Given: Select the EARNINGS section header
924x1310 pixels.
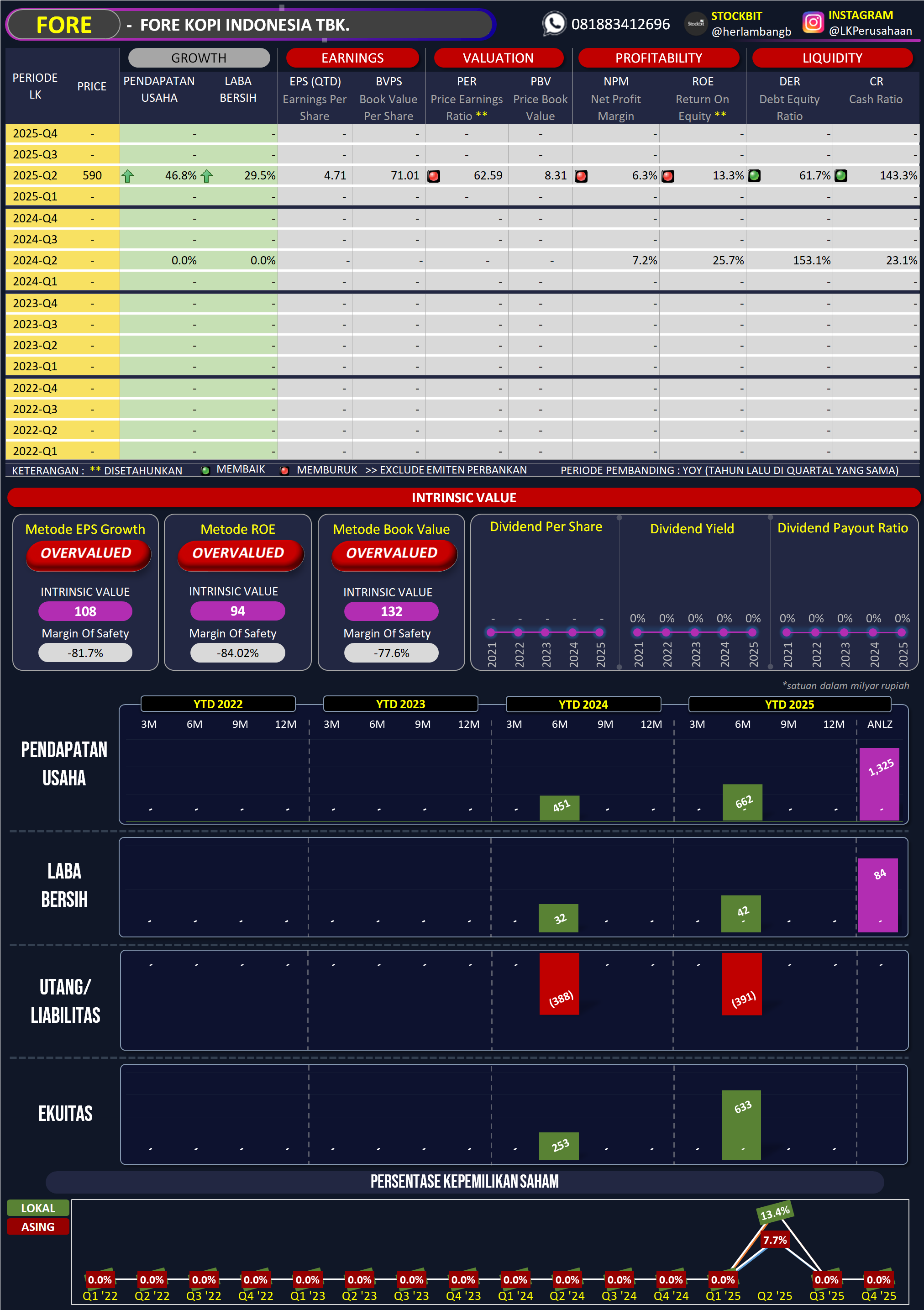Looking at the screenshot, I should (352, 58).
